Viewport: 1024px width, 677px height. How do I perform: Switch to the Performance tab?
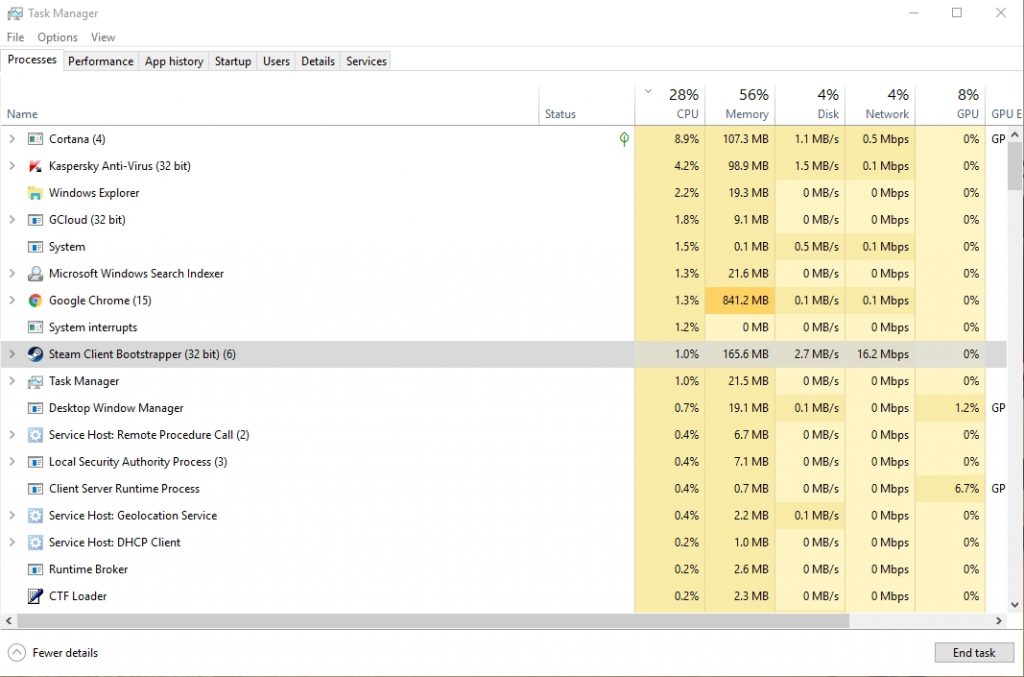tap(101, 61)
